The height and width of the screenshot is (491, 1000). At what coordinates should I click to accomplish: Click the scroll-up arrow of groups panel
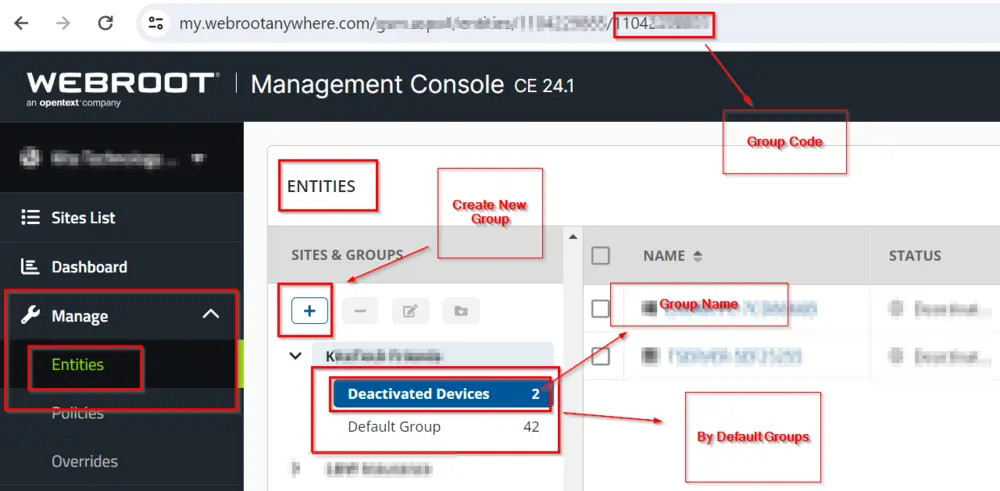[573, 237]
